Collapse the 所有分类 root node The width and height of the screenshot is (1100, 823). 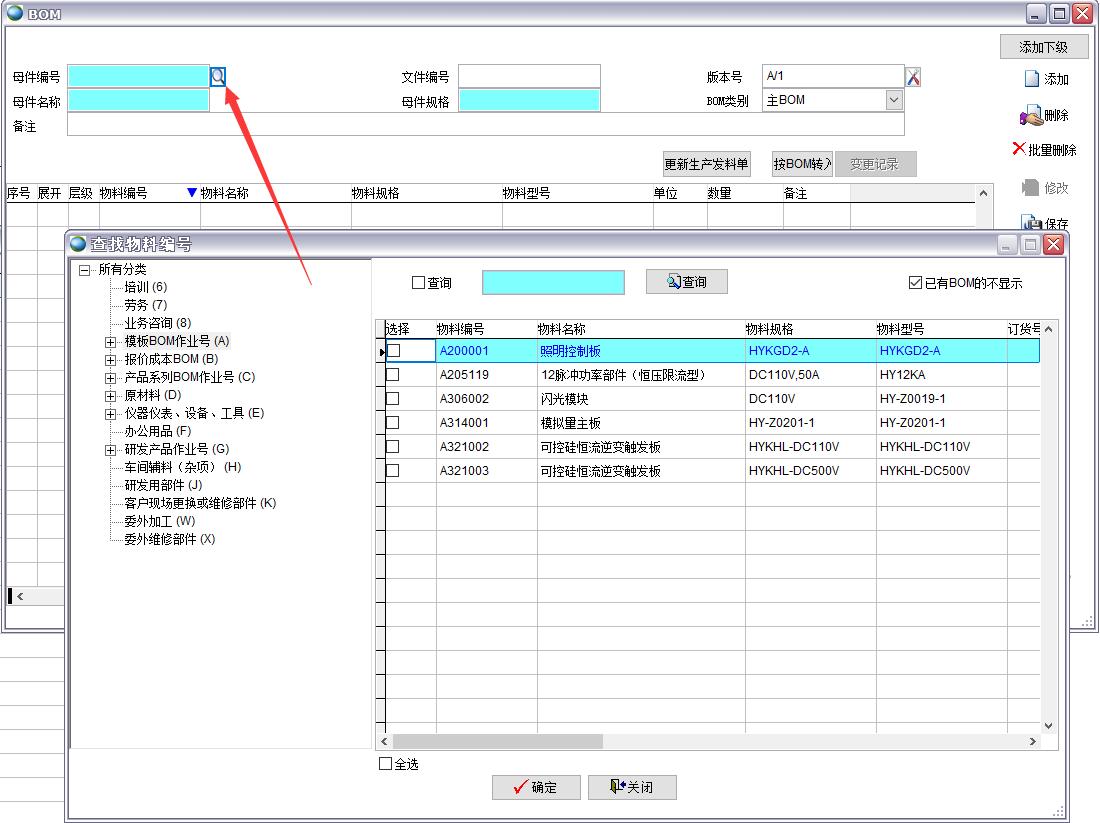[85, 269]
